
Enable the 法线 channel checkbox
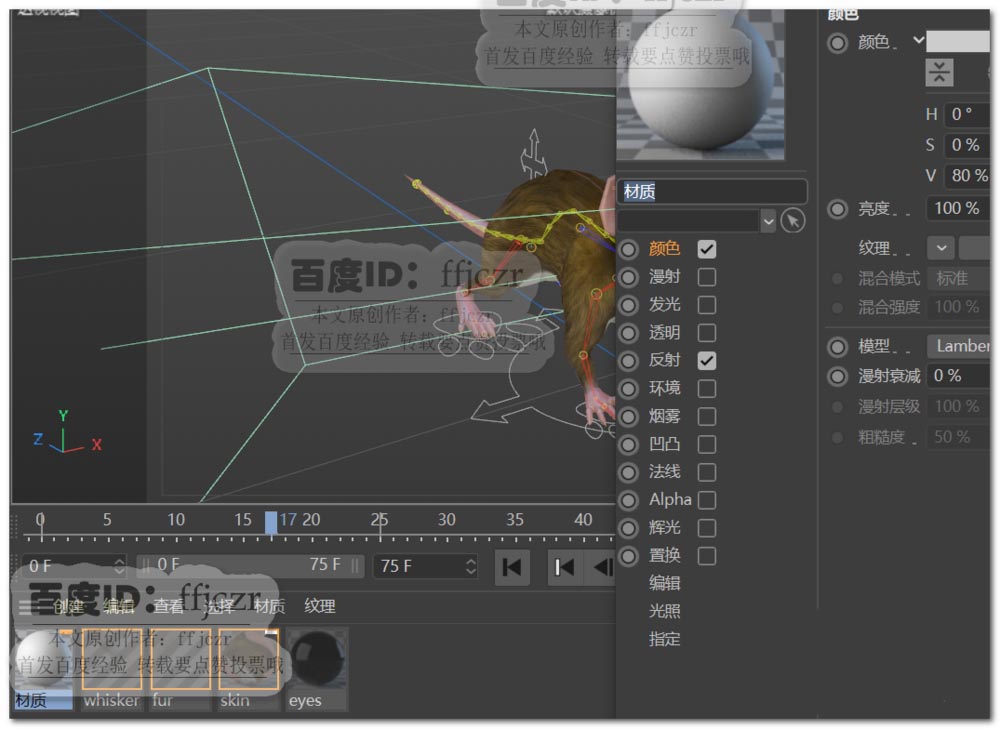pyautogui.click(x=707, y=472)
